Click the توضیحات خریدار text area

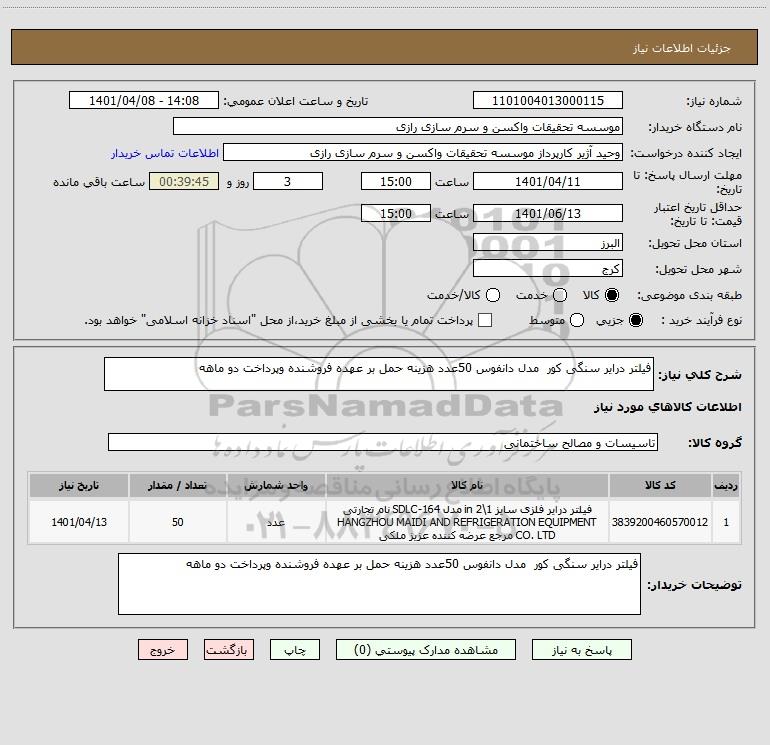[380, 584]
